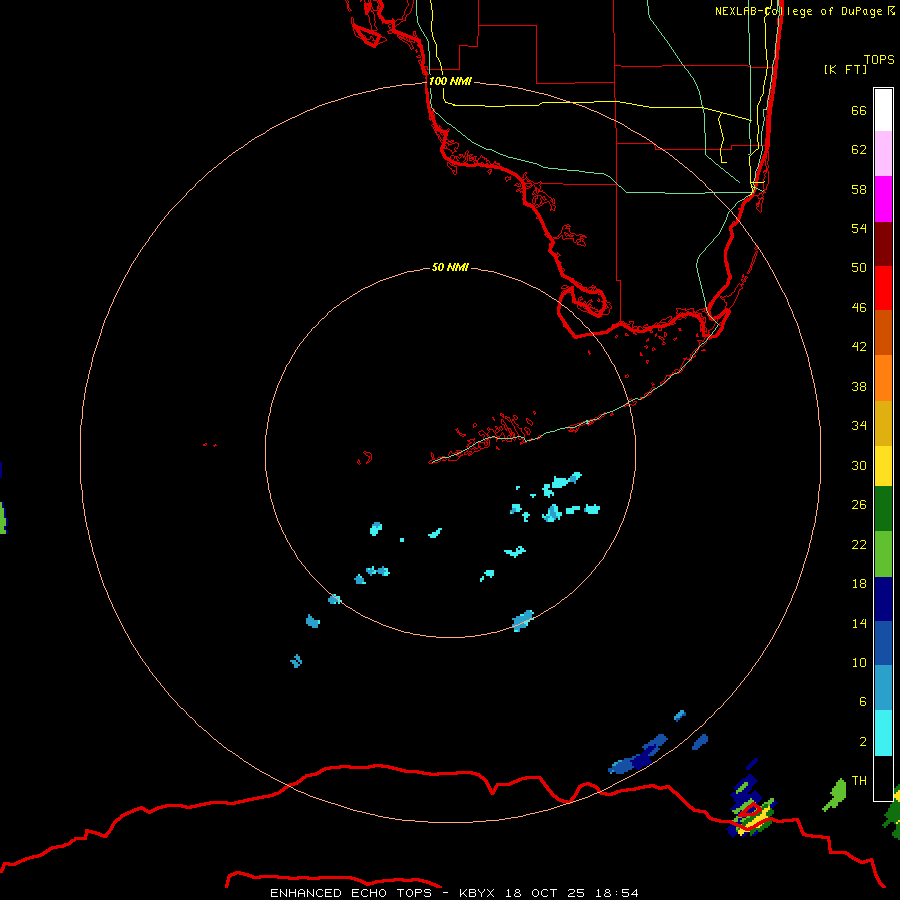Select the 58 legend value

tap(859, 189)
